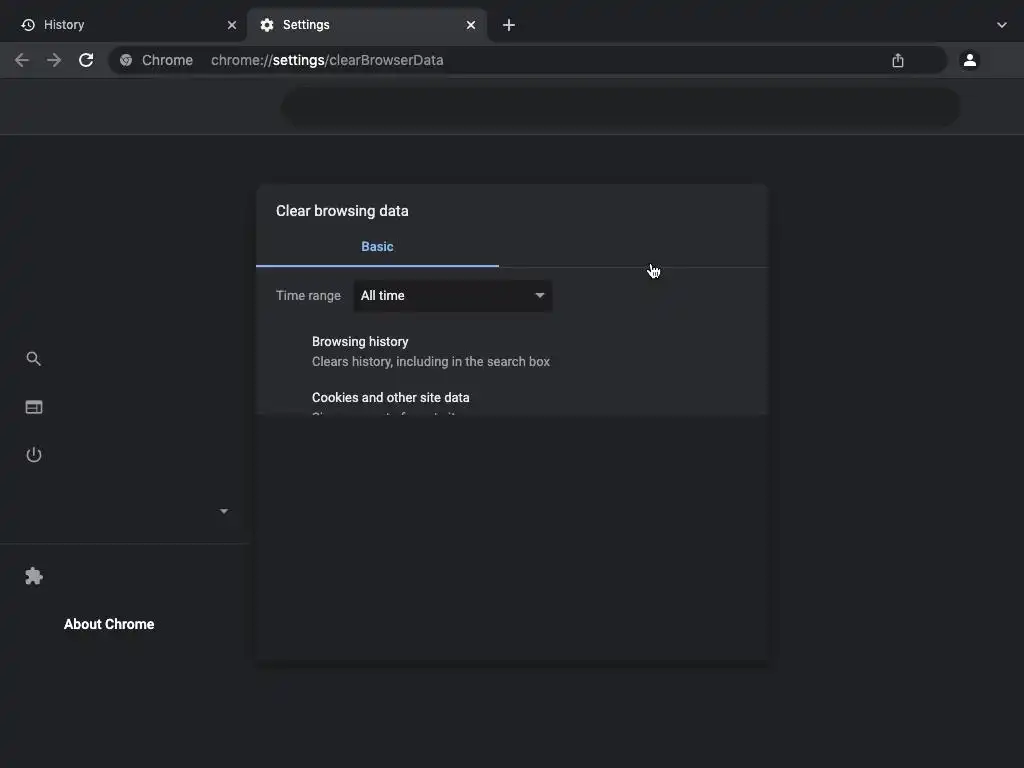Select Cookies and other site data option
This screenshot has height=768, width=1024.
point(390,398)
